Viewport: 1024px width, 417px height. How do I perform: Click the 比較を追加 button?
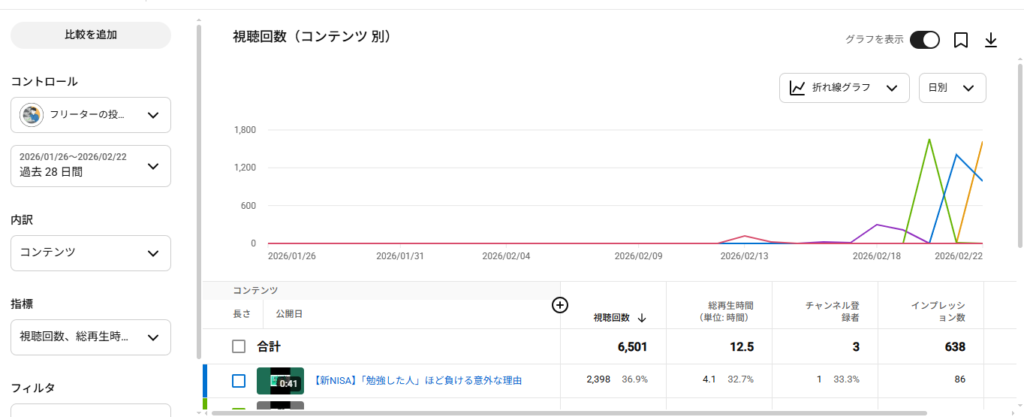[90, 35]
